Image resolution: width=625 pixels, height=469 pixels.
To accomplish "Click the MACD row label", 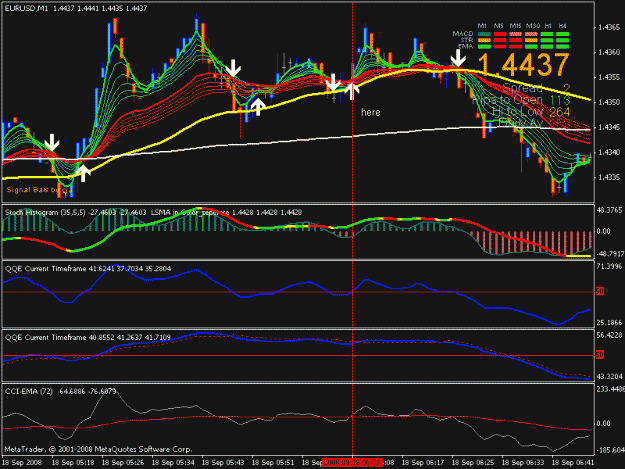I will [463, 34].
